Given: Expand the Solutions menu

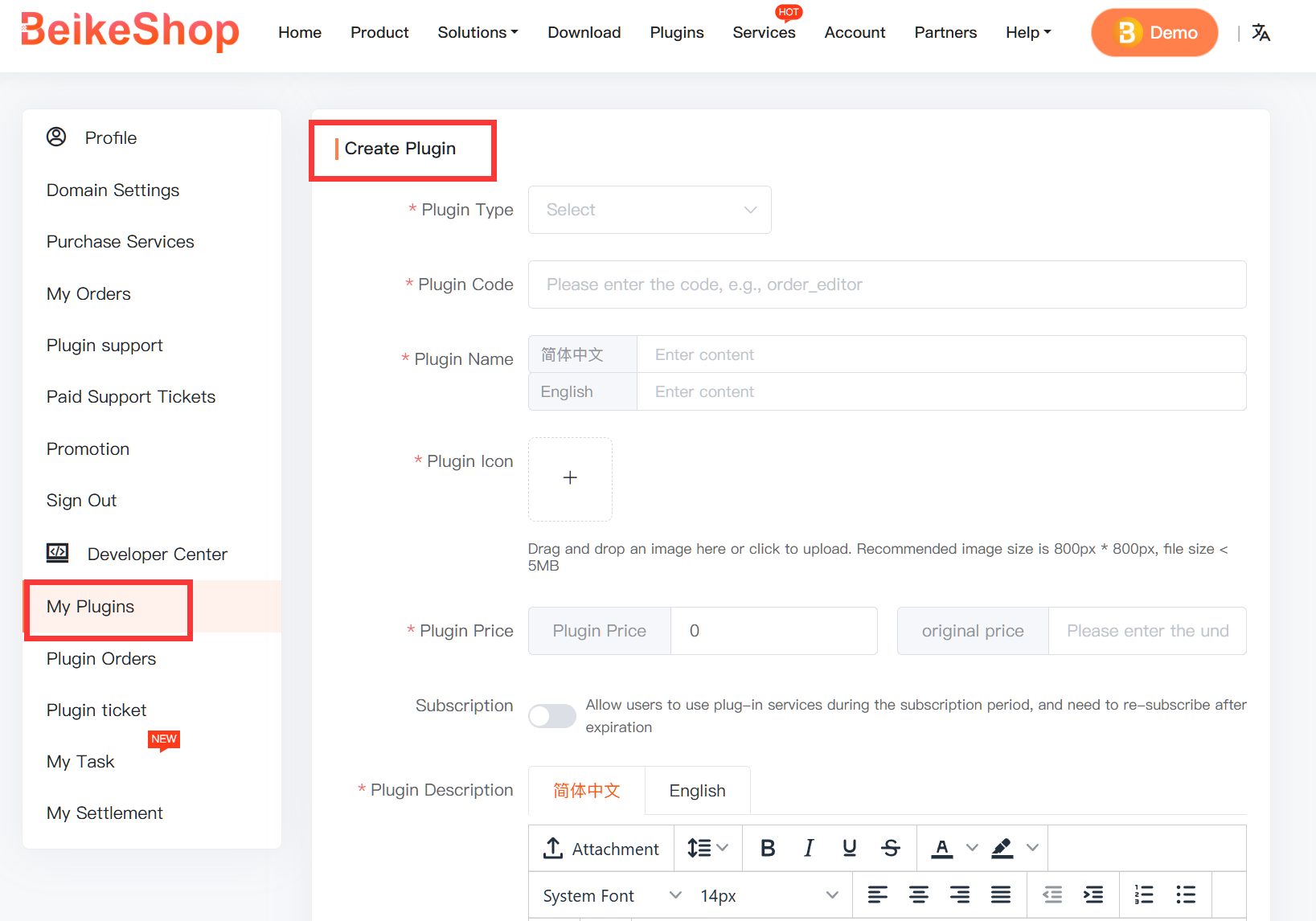Looking at the screenshot, I should point(478,32).
